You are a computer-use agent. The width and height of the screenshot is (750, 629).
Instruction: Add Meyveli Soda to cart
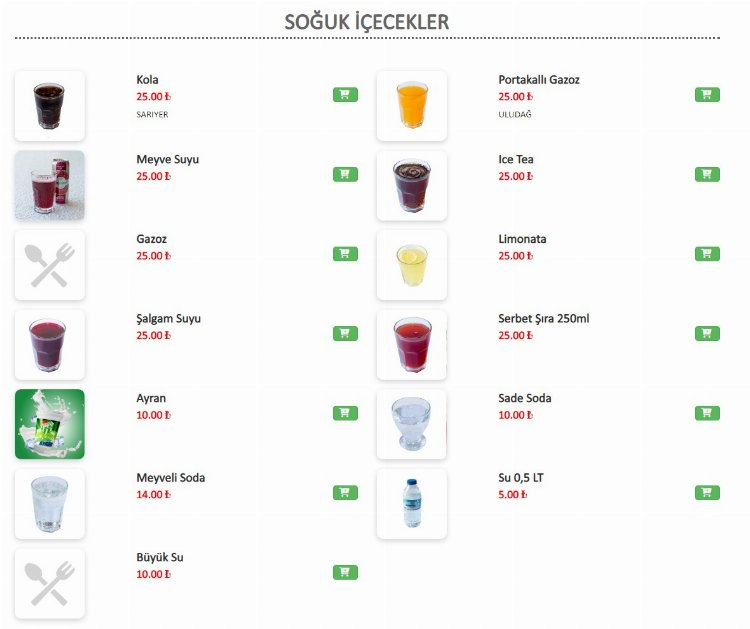tap(345, 493)
